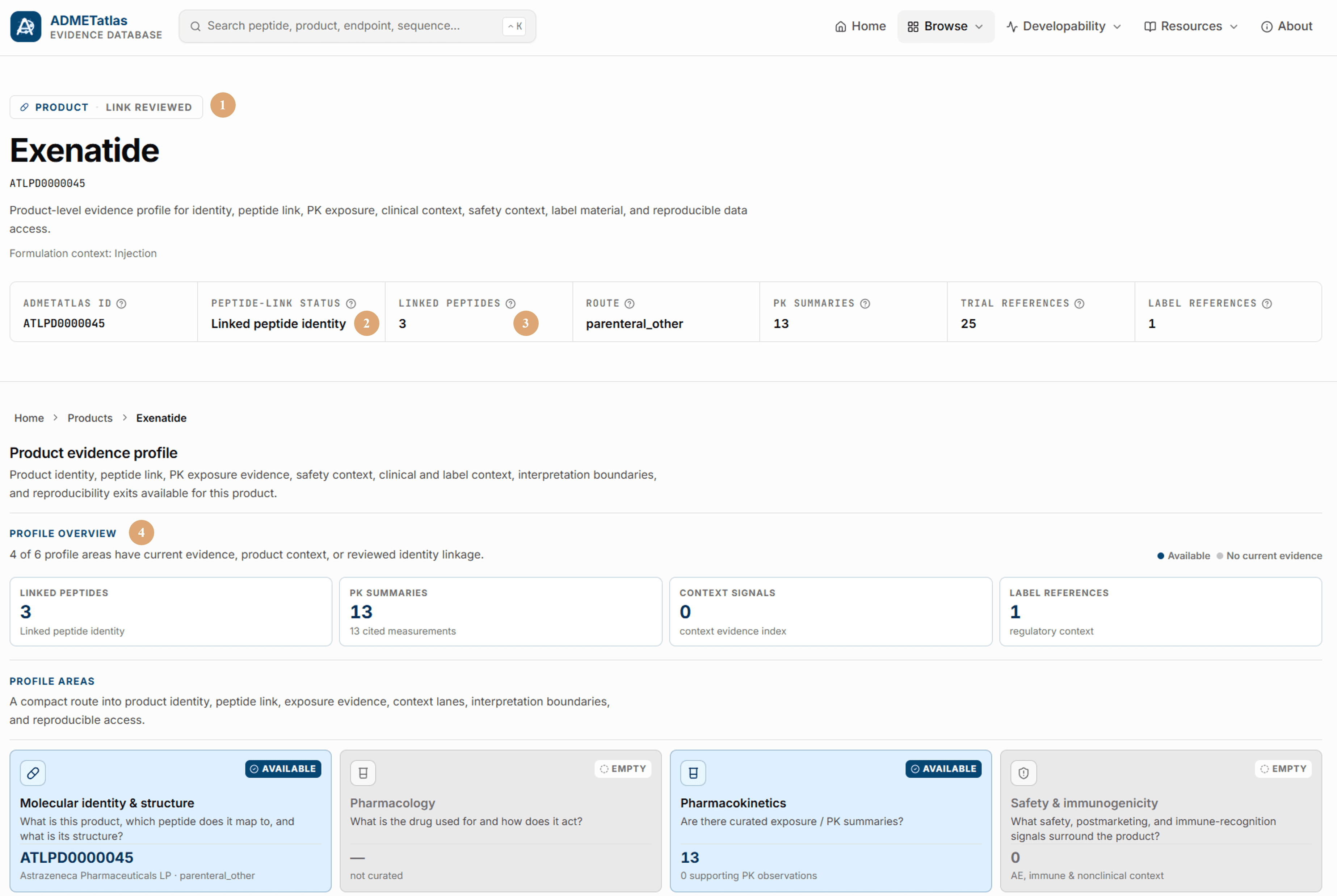Image resolution: width=1337 pixels, height=896 pixels.
Task: Open the Pharmacology profile card
Action: pos(501,821)
